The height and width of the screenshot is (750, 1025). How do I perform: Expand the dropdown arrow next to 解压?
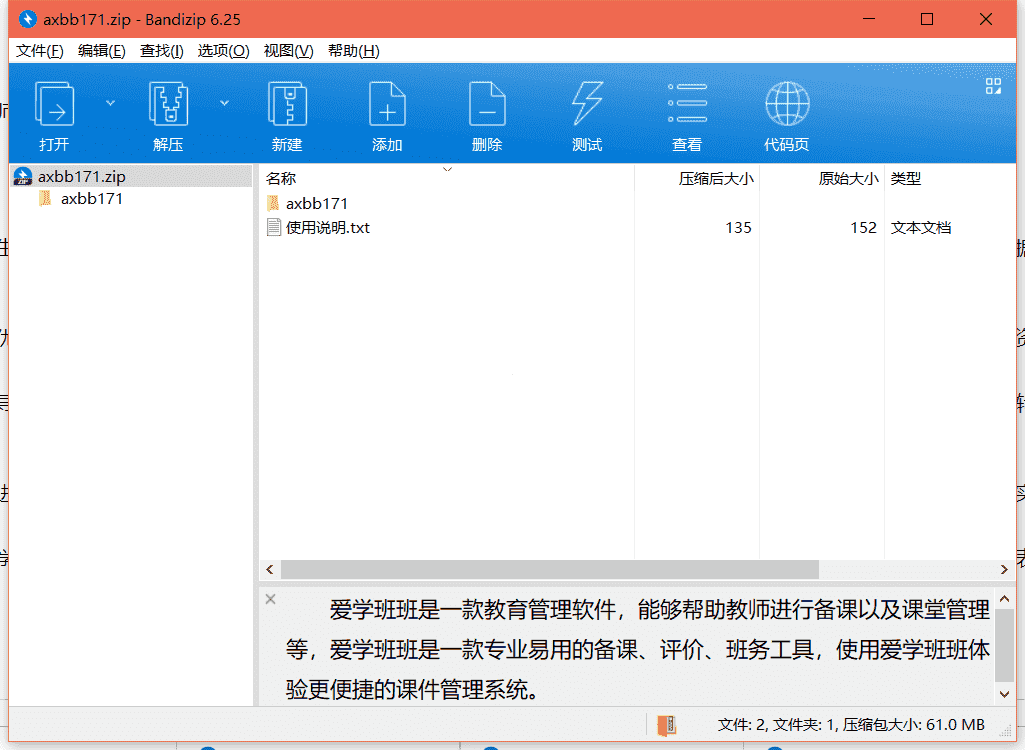[224, 103]
